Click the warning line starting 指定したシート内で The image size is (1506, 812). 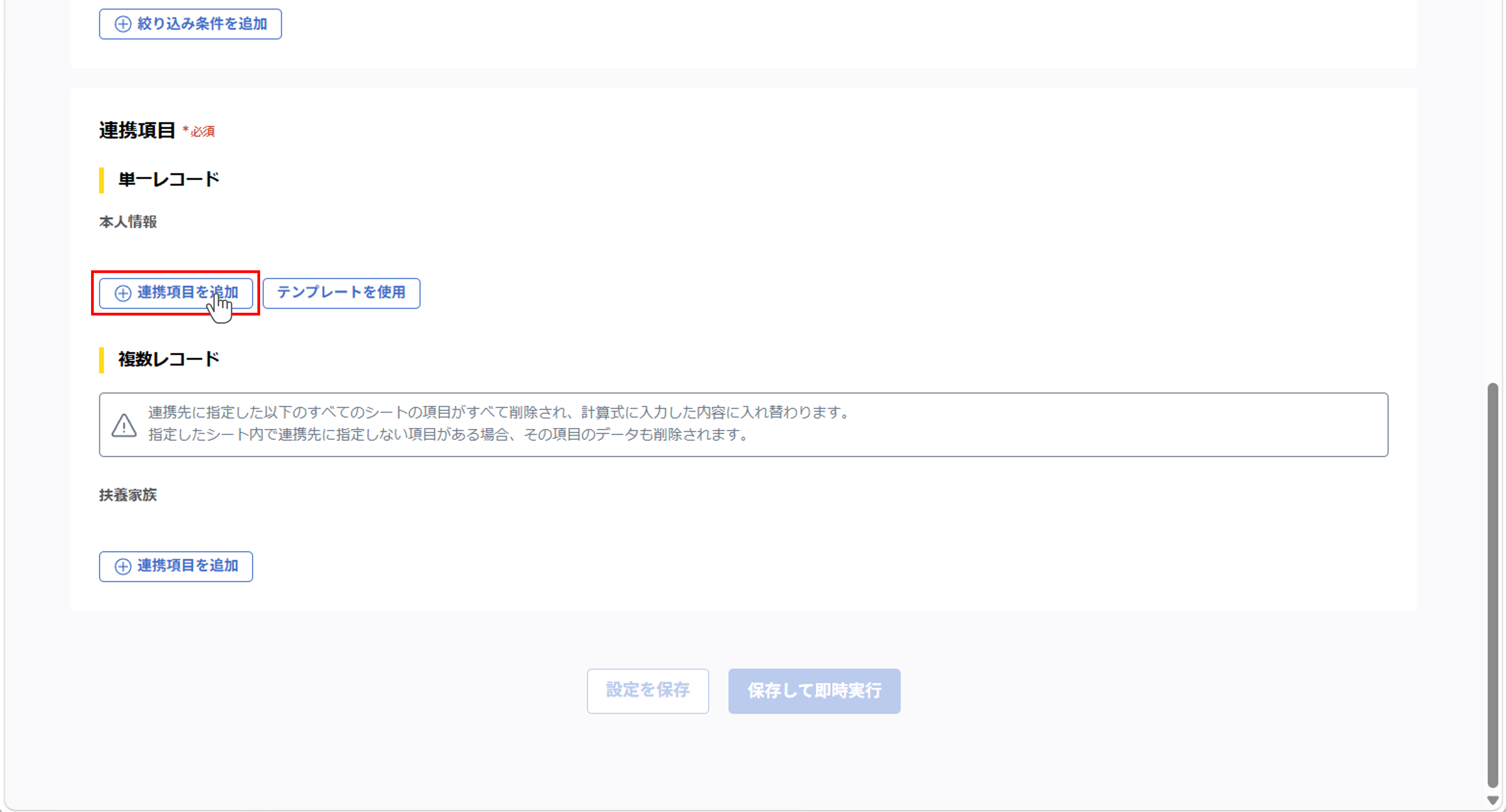pos(448,434)
